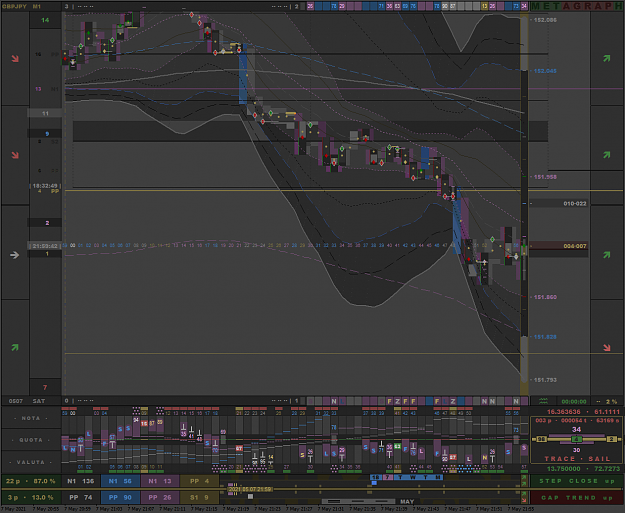This screenshot has width=625, height=513.
Task: Click the MAY label on the timeline
Action: pyautogui.click(x=407, y=501)
